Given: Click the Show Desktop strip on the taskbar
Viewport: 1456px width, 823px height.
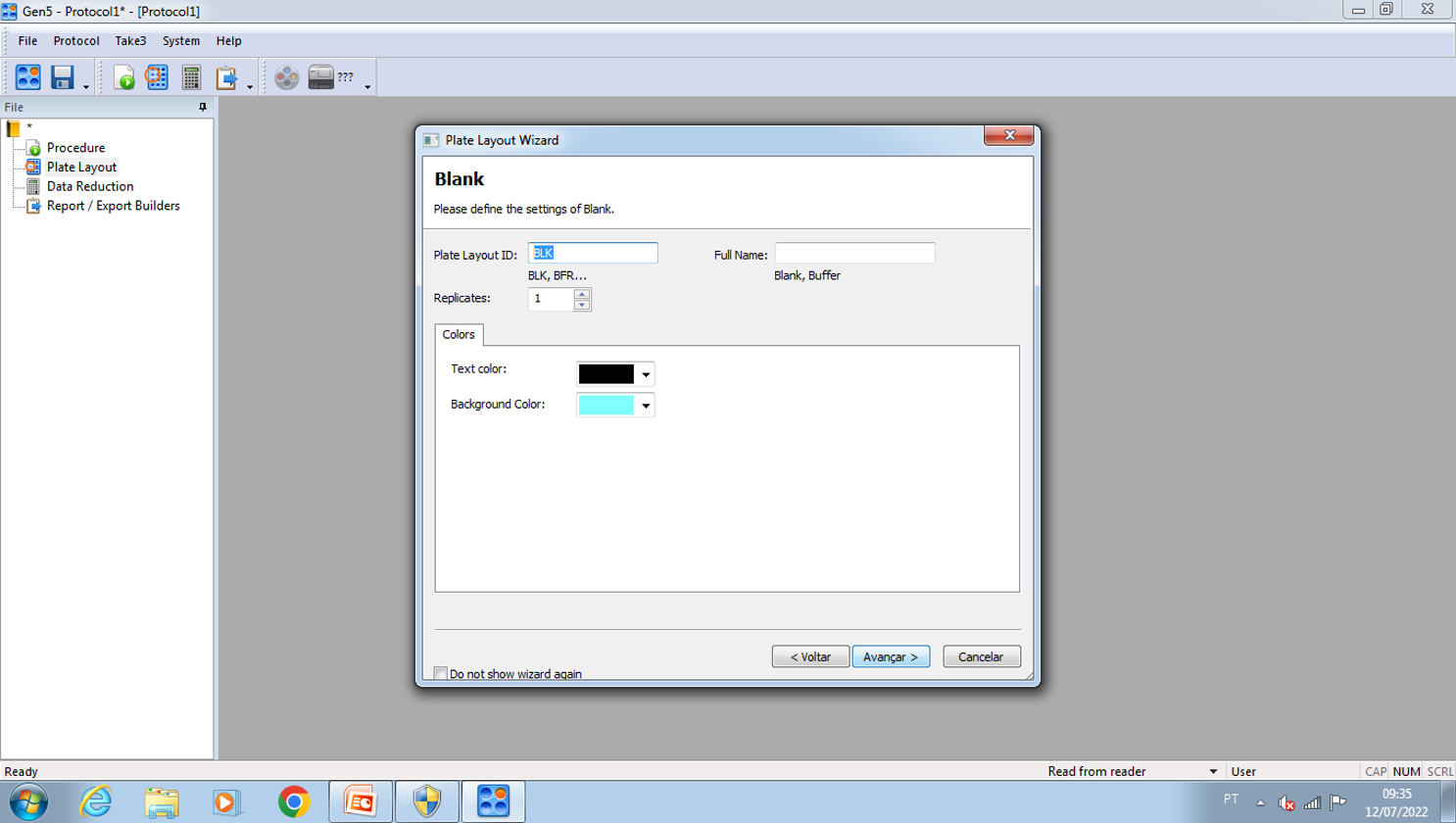Looking at the screenshot, I should pos(1448,802).
